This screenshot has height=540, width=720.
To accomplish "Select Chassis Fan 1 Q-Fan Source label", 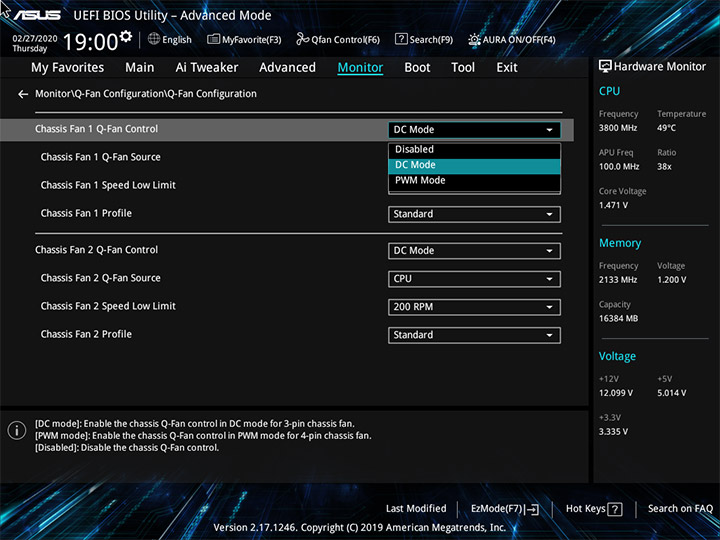I will [x=101, y=157].
